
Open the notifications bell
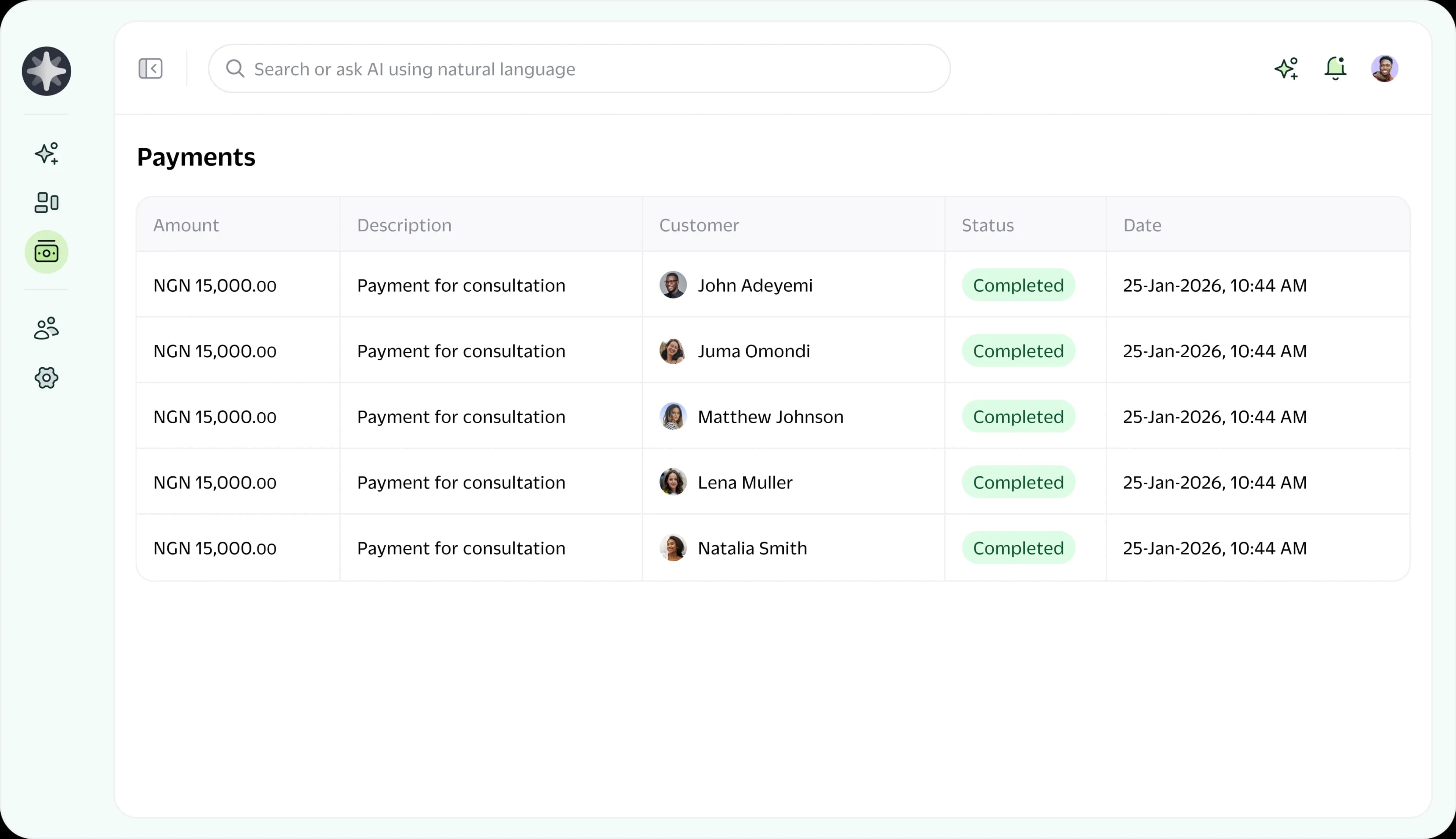tap(1335, 69)
